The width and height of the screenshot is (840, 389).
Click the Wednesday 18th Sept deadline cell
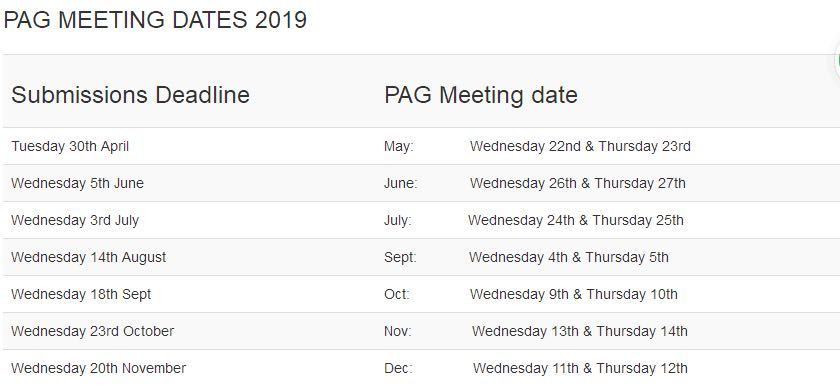coord(81,294)
